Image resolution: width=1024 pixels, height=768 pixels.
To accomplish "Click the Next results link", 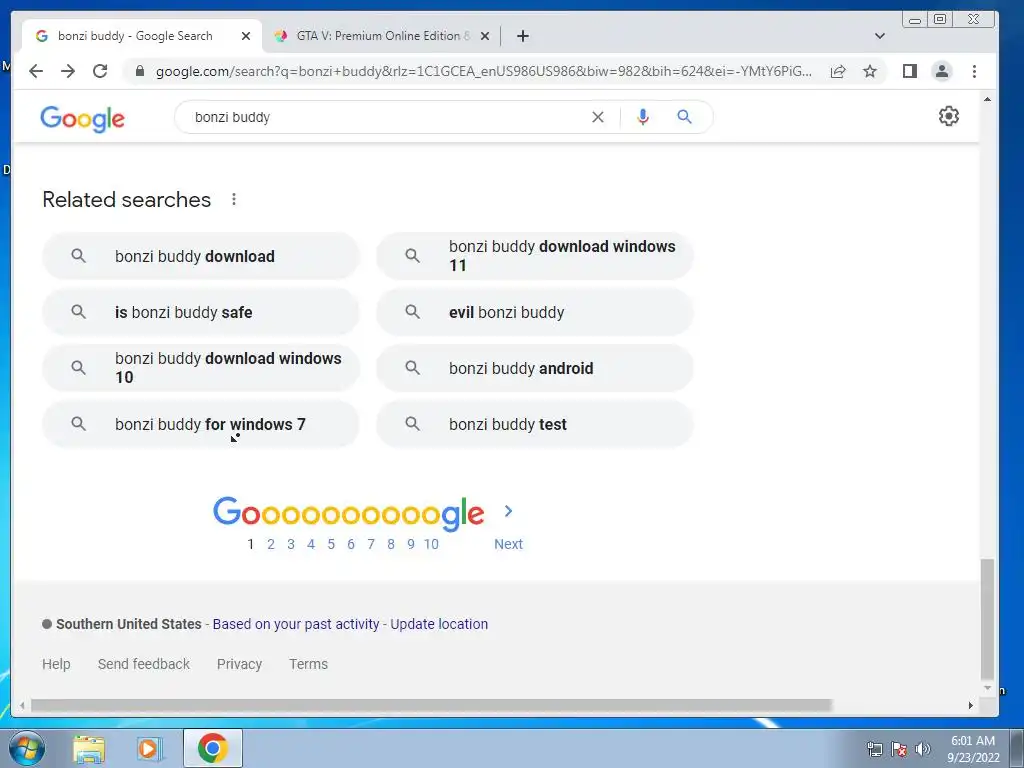I will click(x=508, y=544).
